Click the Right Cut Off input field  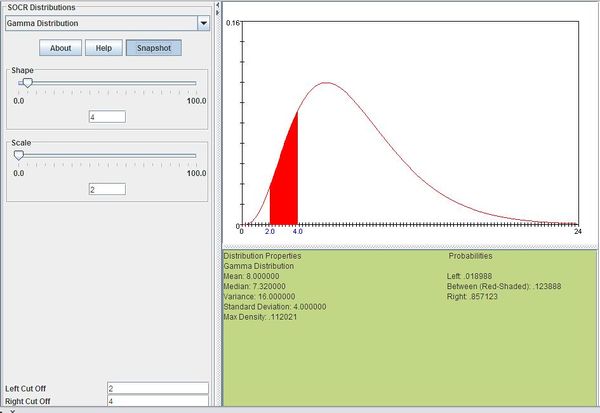point(157,401)
